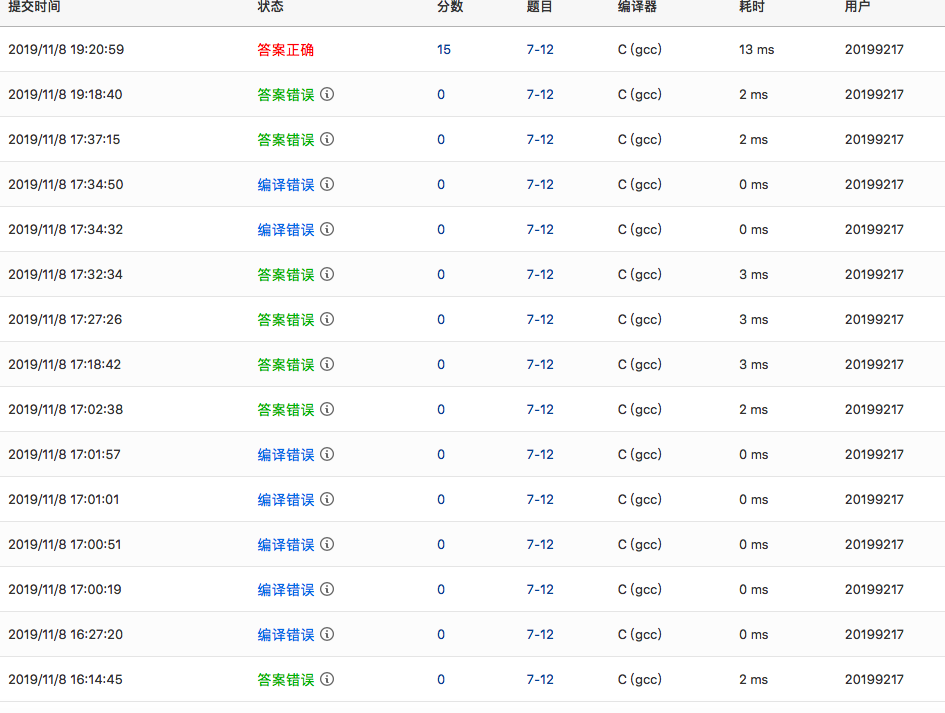Click 答案错误 status for 19:18:40 row
This screenshot has width=945, height=713.
click(x=286, y=95)
